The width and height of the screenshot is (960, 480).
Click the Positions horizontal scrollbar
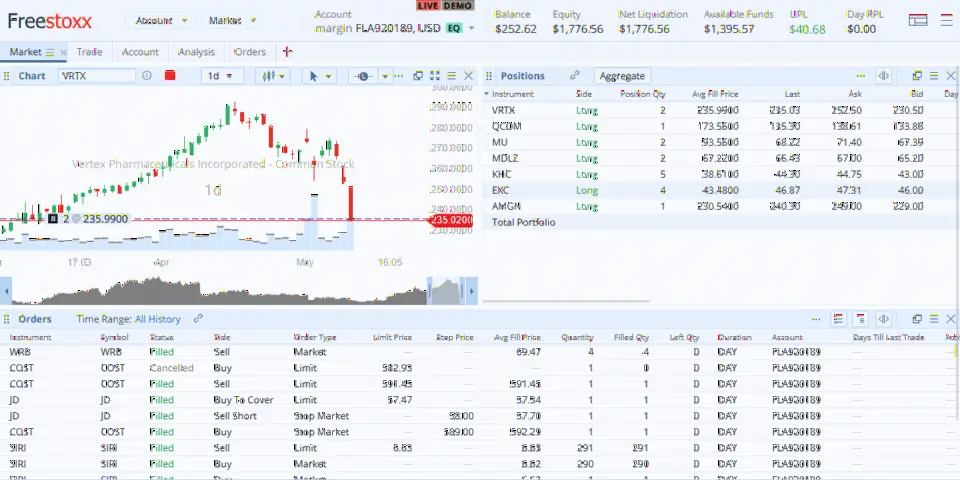click(566, 301)
